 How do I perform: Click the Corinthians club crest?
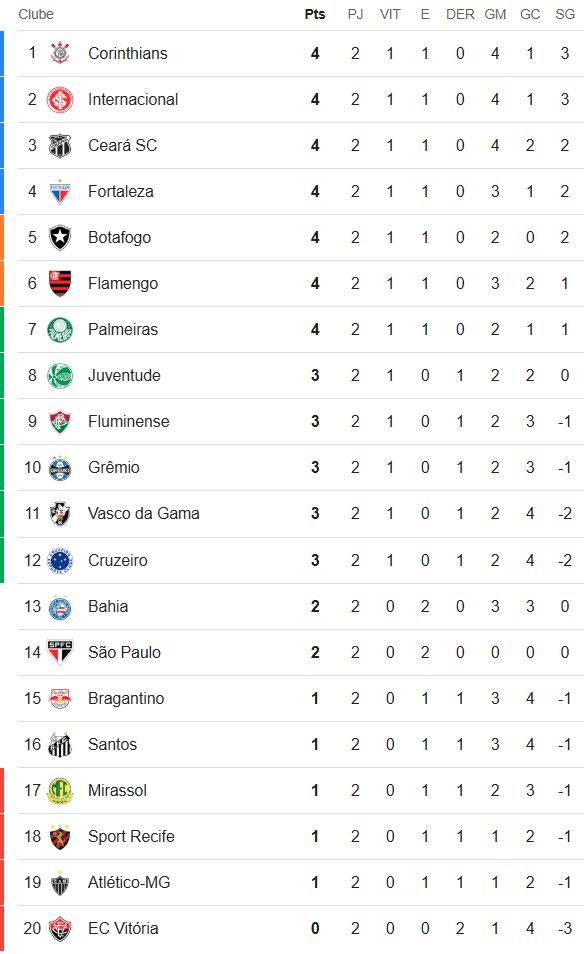click(60, 54)
